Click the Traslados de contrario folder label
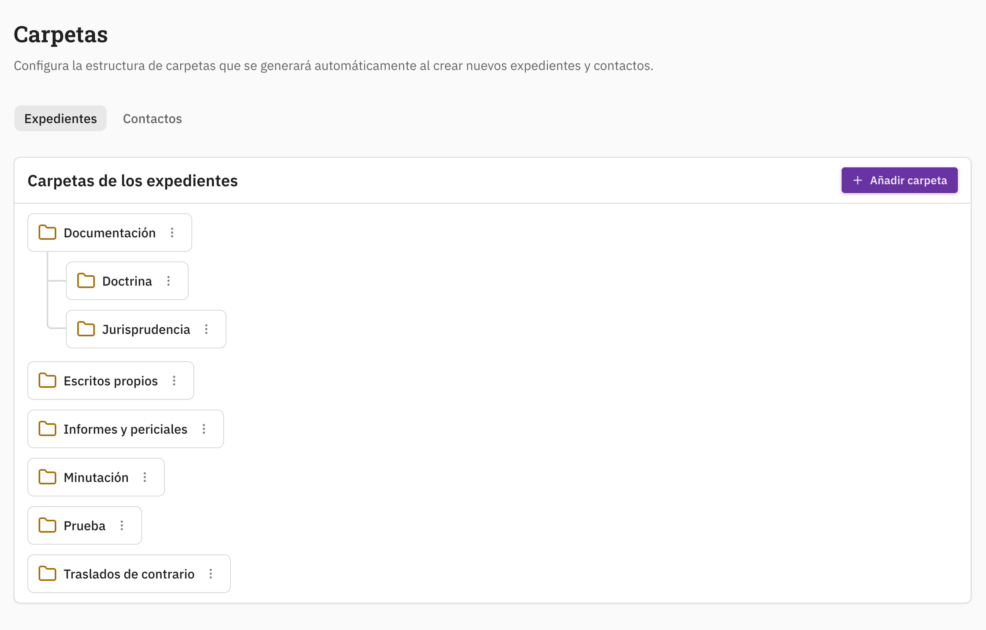Screen dimensions: 986x630 (x=129, y=574)
